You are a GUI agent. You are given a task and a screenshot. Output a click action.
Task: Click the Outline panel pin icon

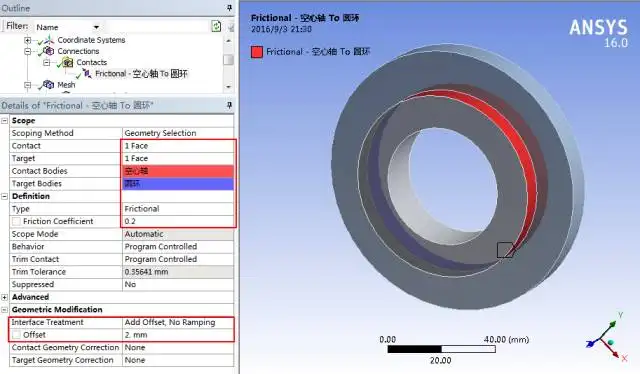tap(229, 8)
